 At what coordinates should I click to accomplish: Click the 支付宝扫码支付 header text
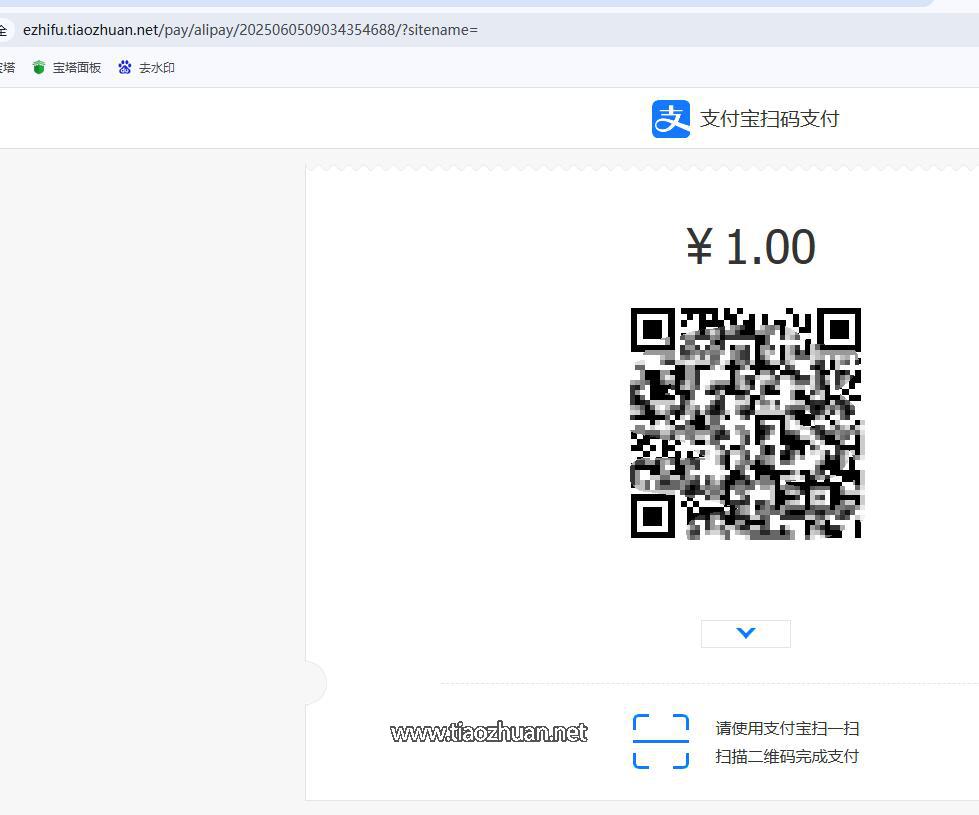(769, 119)
